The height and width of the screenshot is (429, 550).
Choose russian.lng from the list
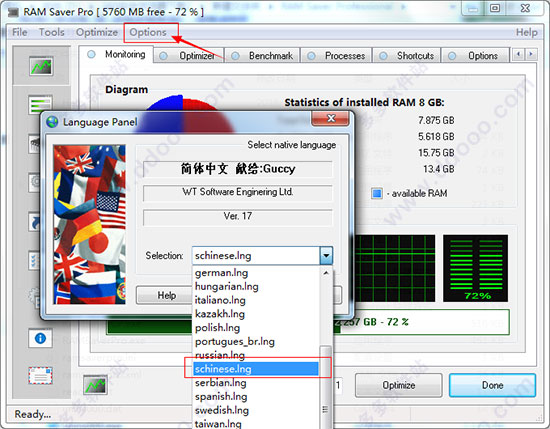(256, 355)
